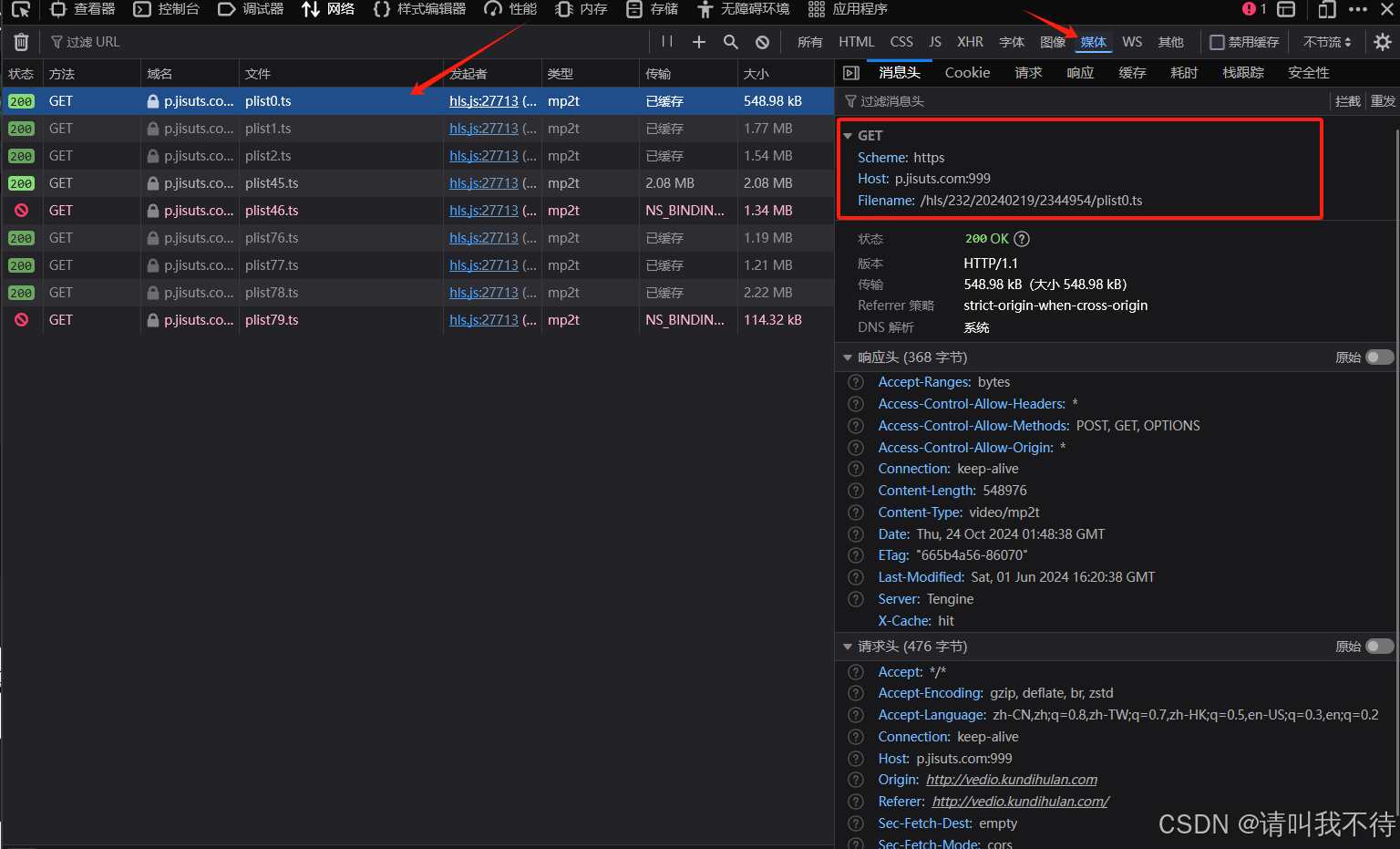Pause network recording
1400x849 pixels.
(x=667, y=42)
